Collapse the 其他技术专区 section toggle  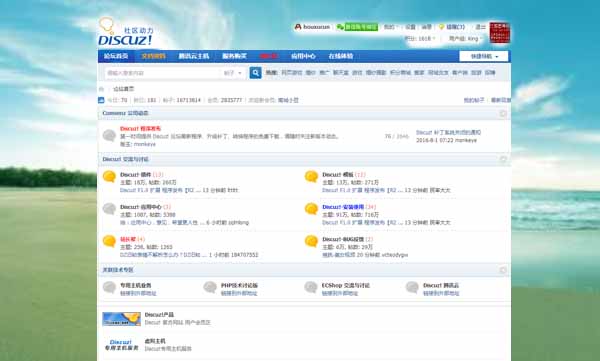[x=503, y=270]
